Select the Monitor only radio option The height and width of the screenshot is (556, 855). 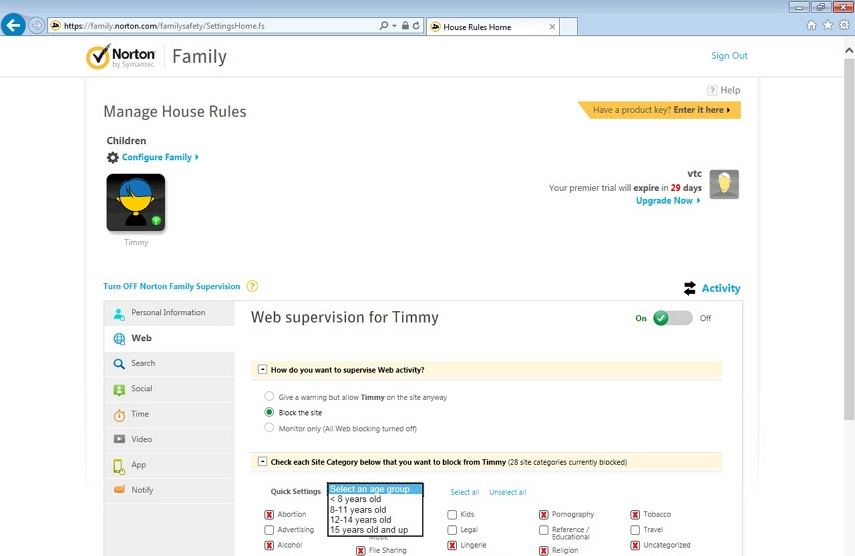(x=269, y=428)
